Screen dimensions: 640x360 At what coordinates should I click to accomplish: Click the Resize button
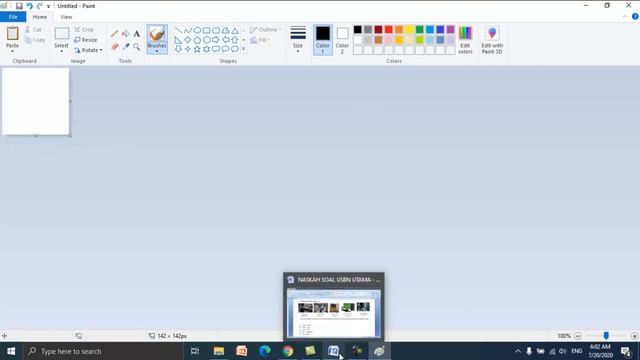pos(86,40)
